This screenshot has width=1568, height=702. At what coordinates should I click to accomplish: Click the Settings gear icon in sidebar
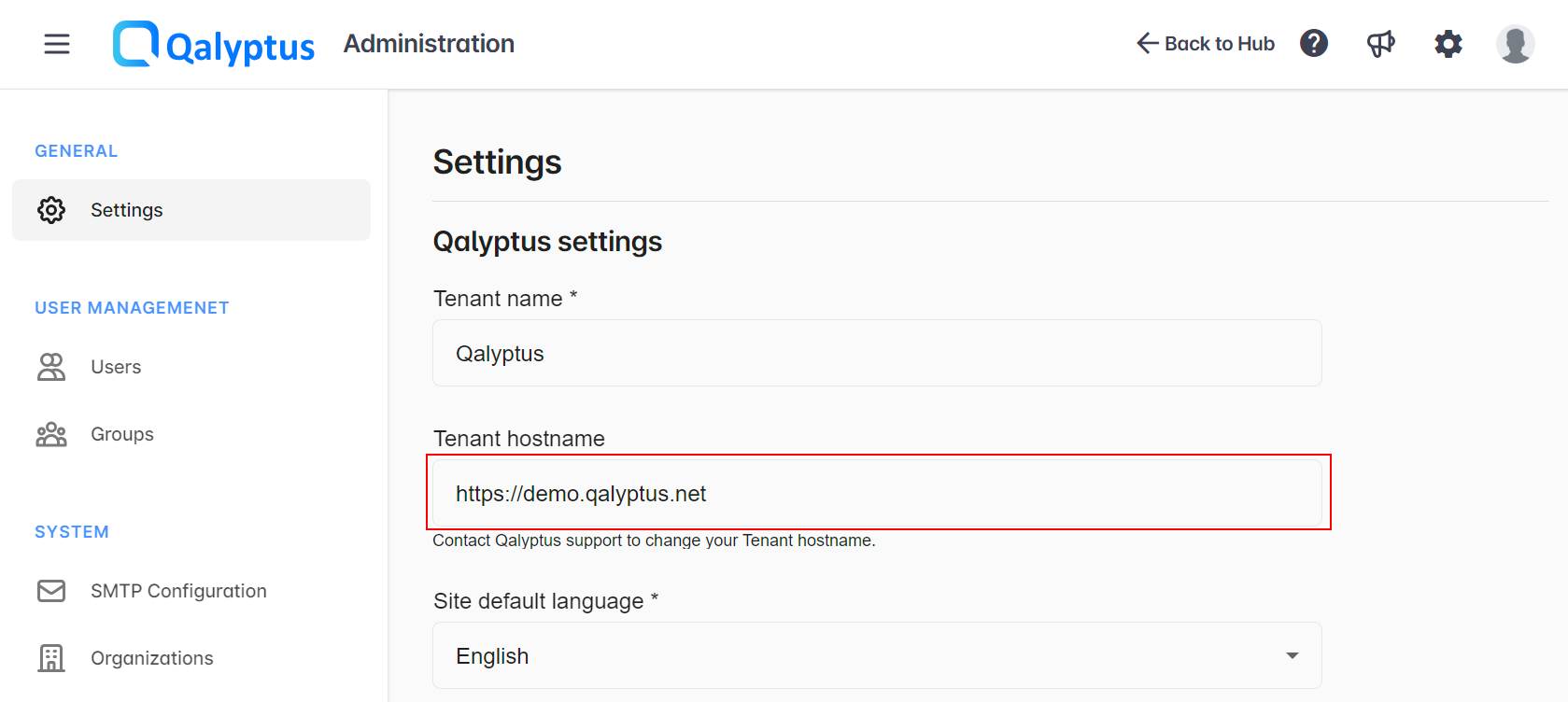point(51,210)
